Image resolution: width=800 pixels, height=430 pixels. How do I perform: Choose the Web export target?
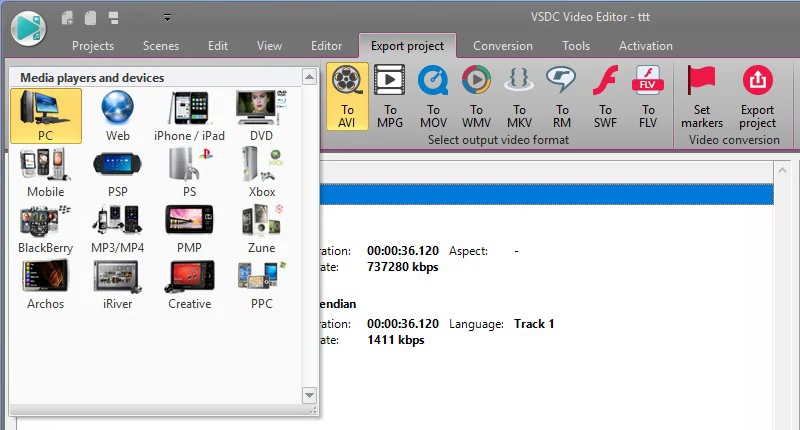tap(117, 116)
